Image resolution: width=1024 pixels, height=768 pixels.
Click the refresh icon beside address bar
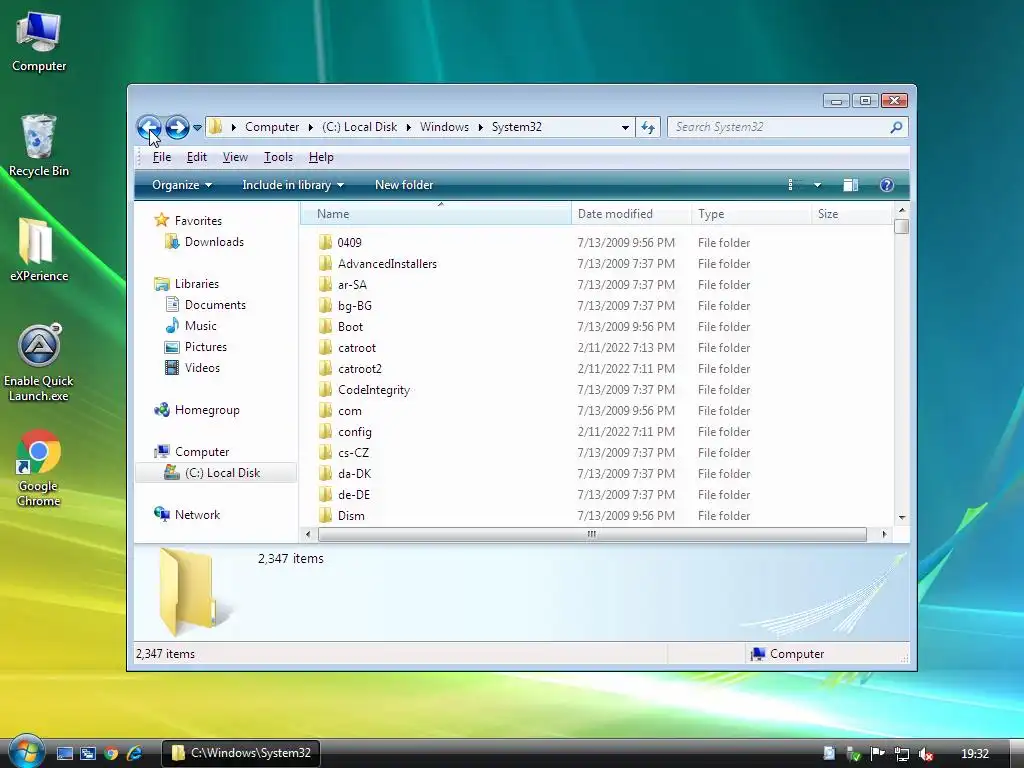(x=648, y=127)
